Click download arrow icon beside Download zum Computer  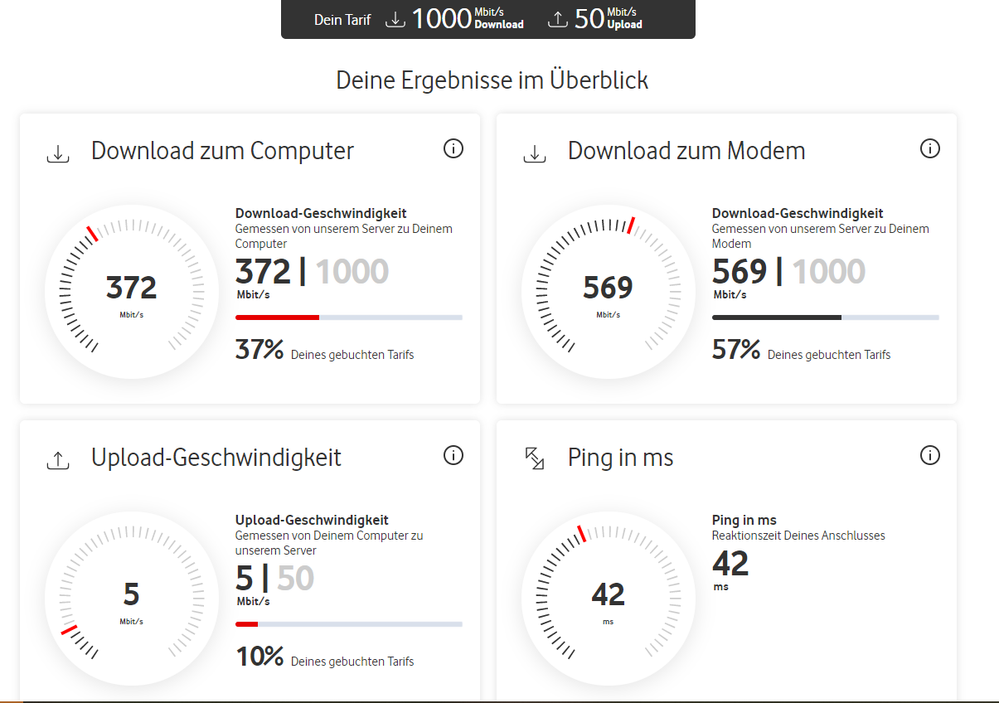pyautogui.click(x=58, y=153)
